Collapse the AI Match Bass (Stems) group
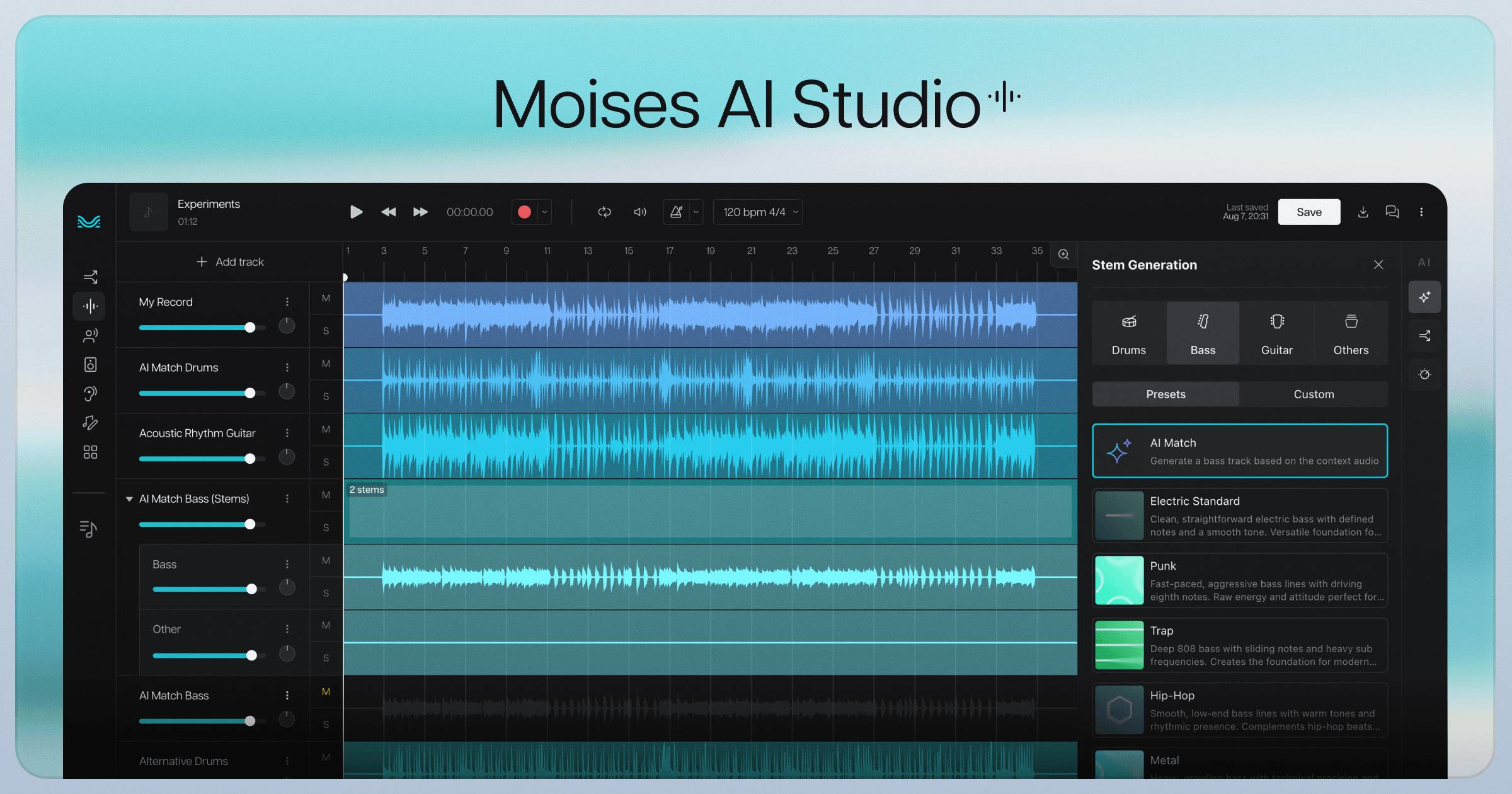The width and height of the screenshot is (1512, 794). [130, 498]
